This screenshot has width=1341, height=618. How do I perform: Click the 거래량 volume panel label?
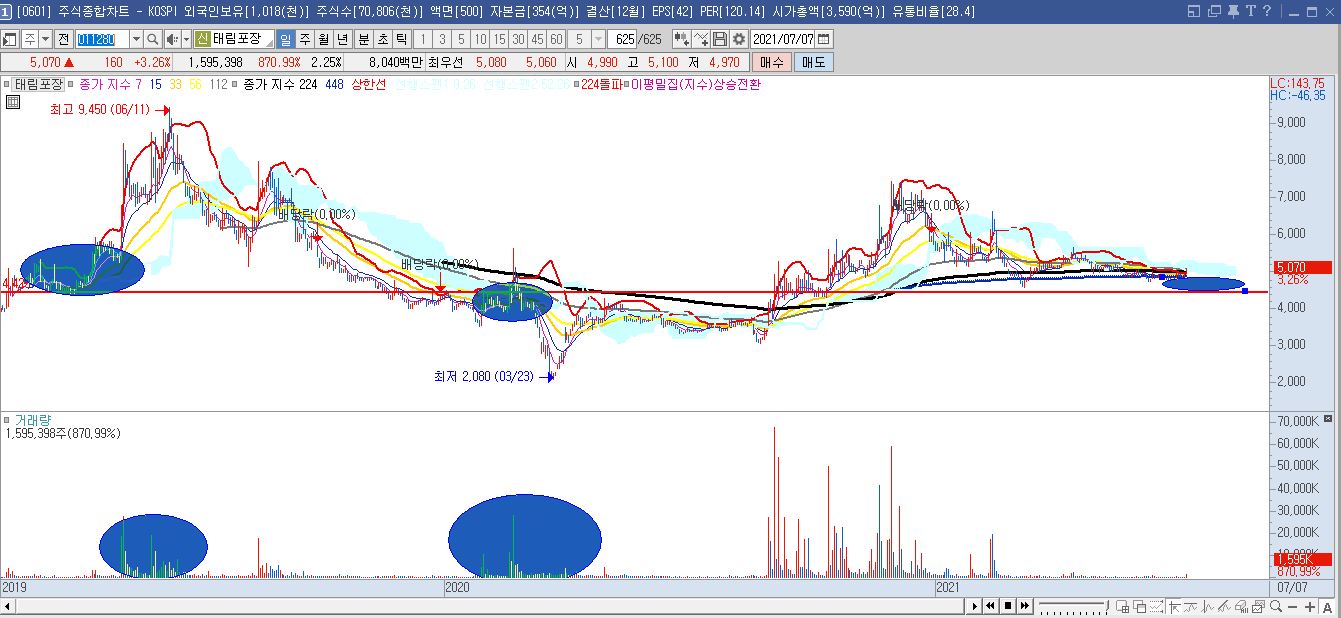(x=34, y=420)
